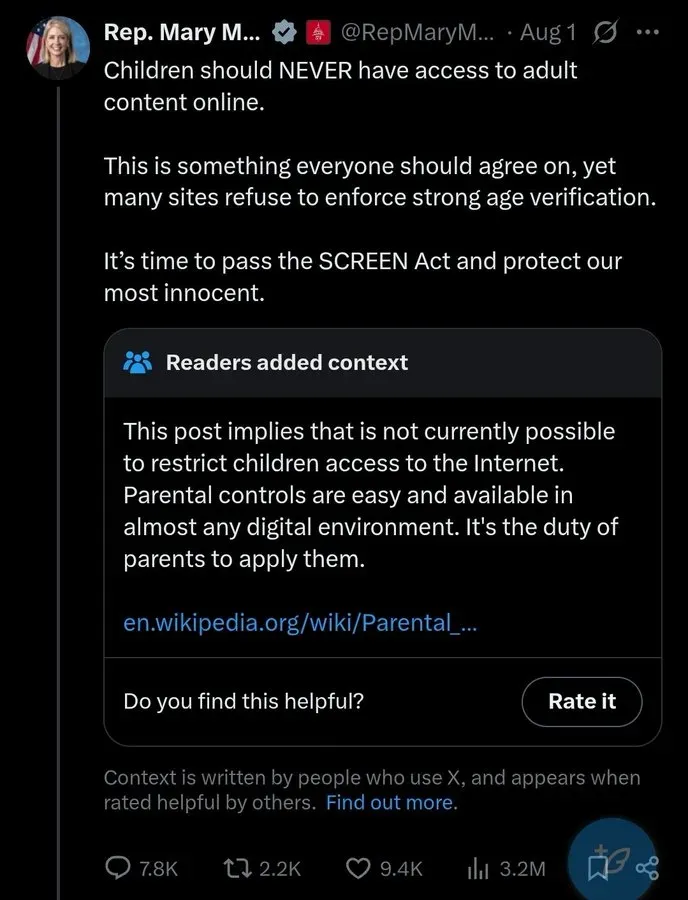The image size is (688, 900).
Task: Click the red Capitol affiliation badge
Action: [x=317, y=33]
